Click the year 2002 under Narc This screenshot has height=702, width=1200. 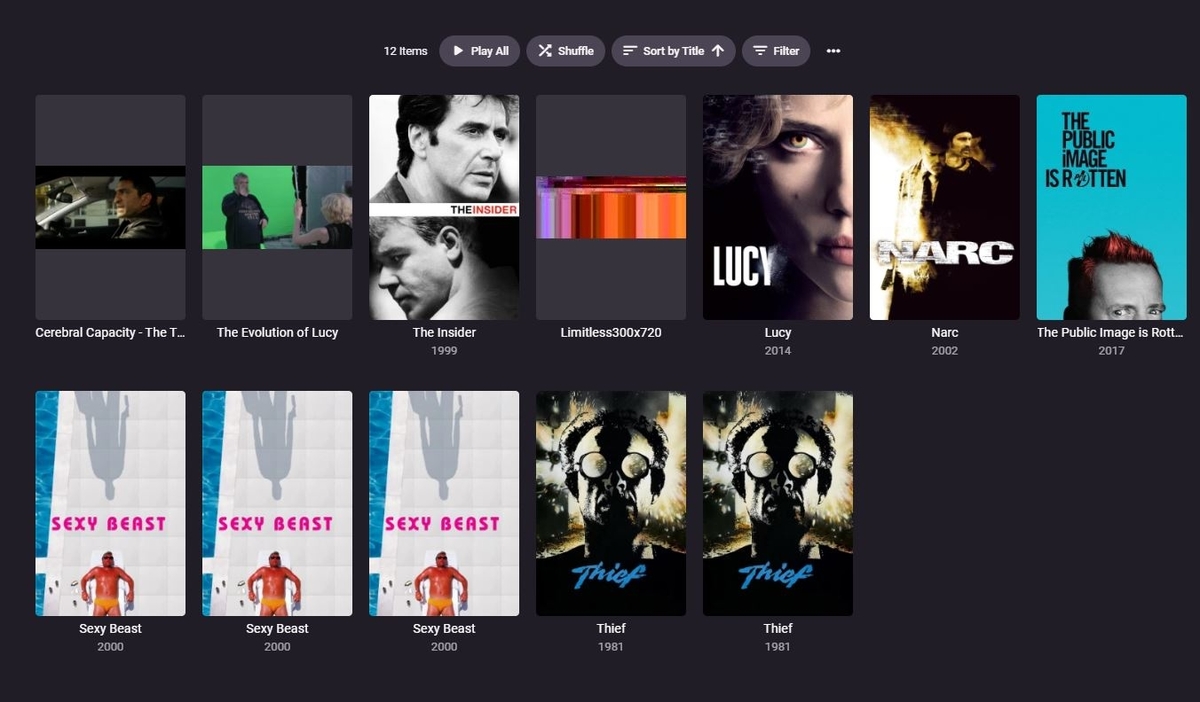point(945,351)
